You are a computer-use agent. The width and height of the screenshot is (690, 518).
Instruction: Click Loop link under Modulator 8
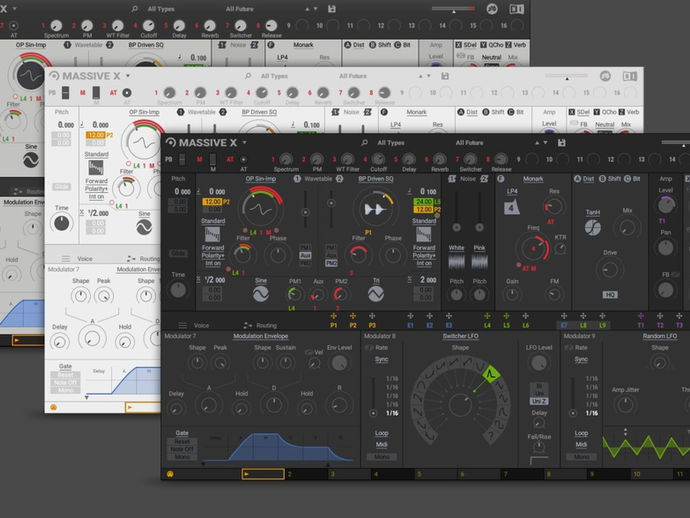[382, 433]
